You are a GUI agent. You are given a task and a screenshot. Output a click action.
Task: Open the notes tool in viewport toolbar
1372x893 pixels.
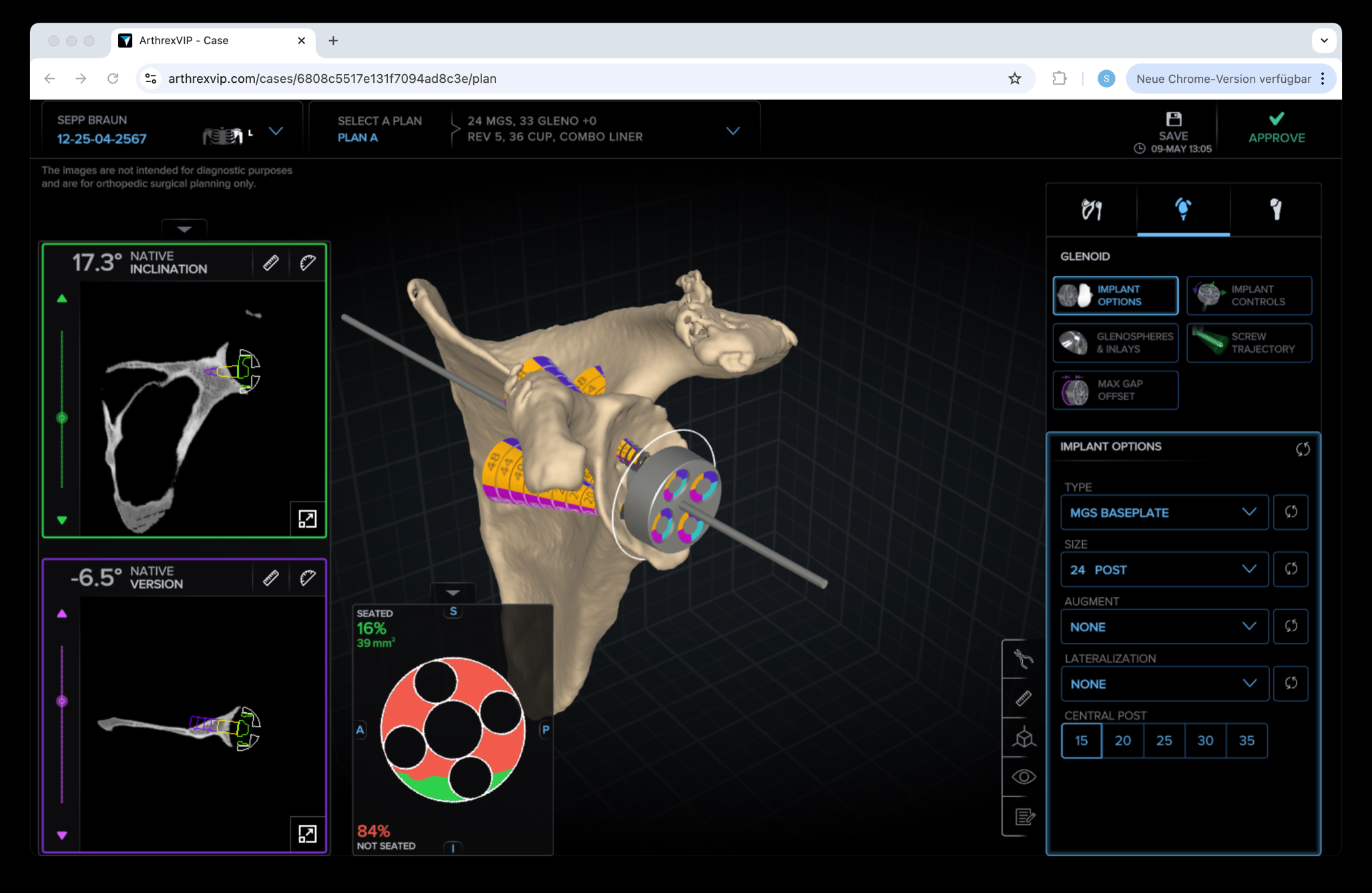pos(1023,816)
